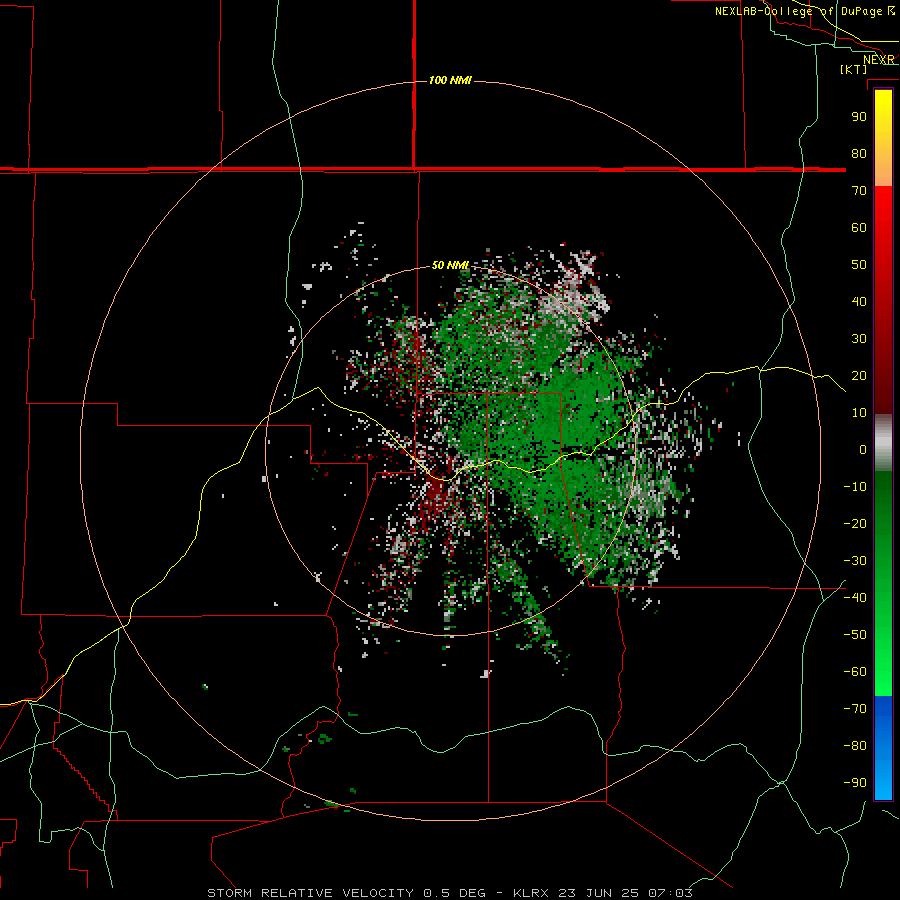Click the -70 value on velocity scale
900x900 pixels.
tap(855, 709)
